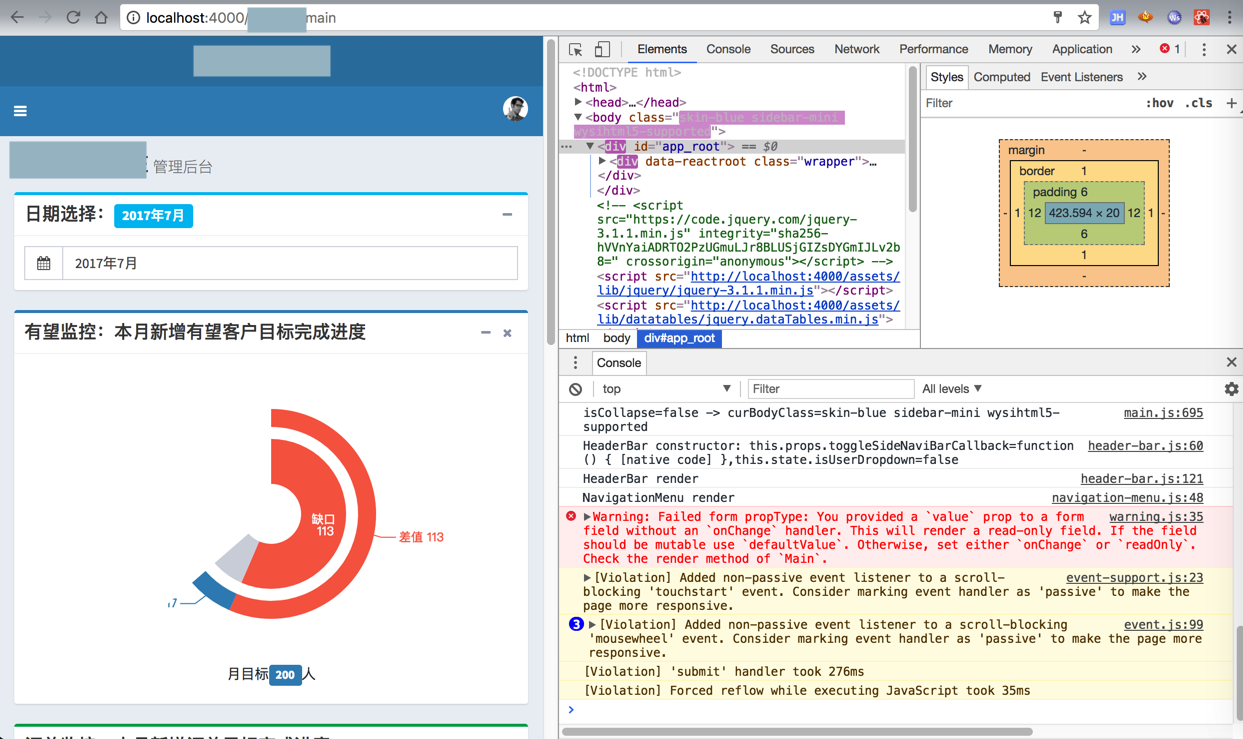Collapse the 日期选择 panel with minus icon
This screenshot has height=739, width=1243.
(x=507, y=214)
